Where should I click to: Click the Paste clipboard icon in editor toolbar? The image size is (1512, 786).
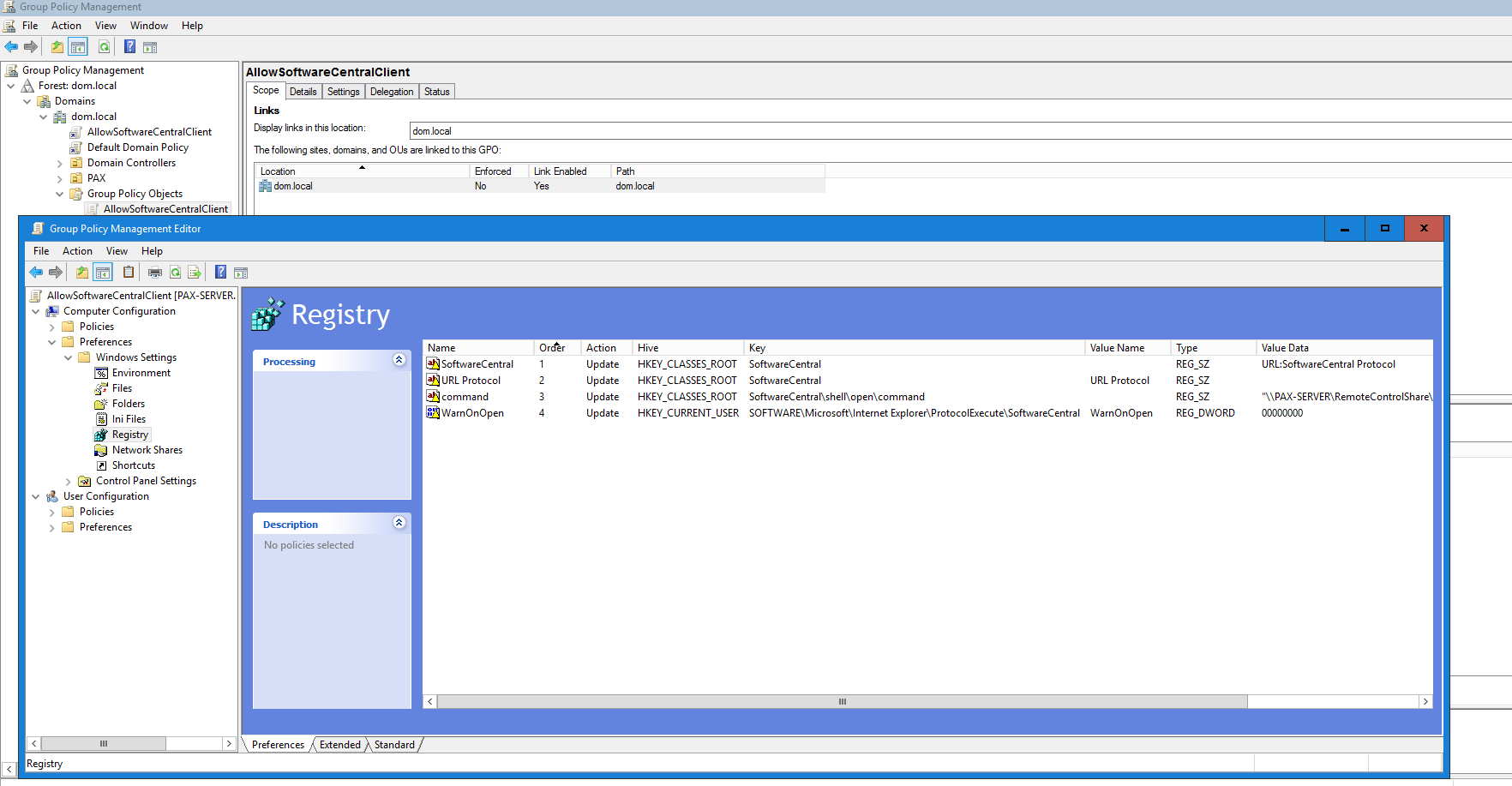pos(129,273)
